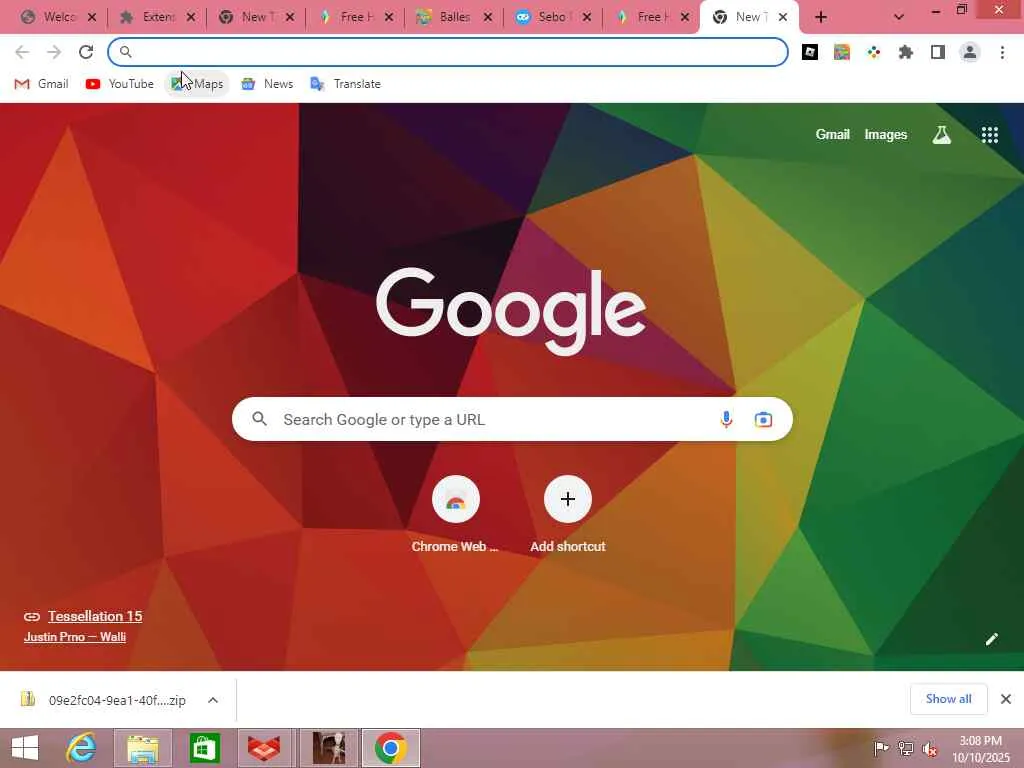
Task: Click the Show all downloads button
Action: point(948,699)
